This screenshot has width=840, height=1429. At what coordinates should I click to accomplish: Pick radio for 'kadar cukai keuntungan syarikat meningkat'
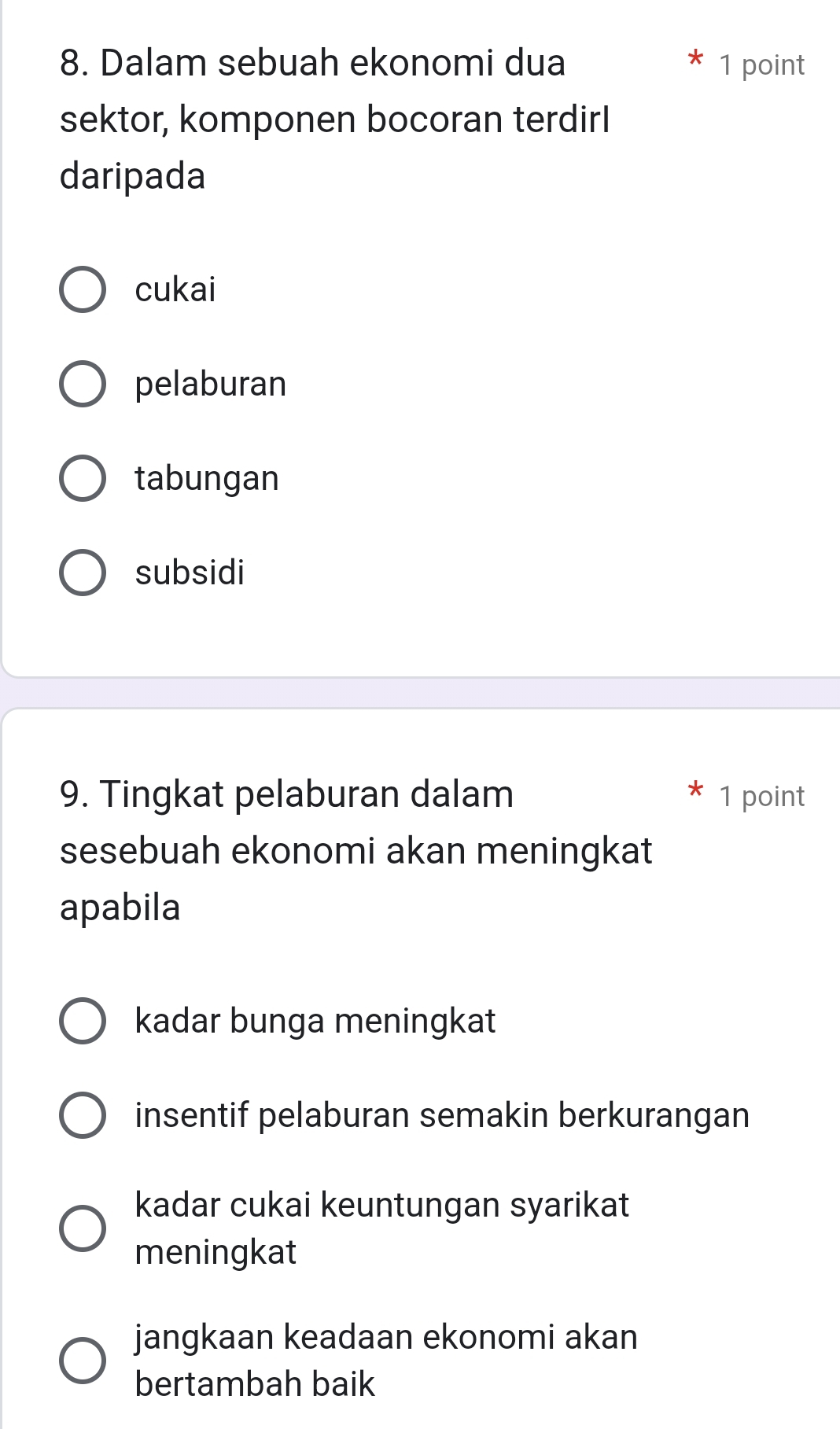pos(83,1228)
